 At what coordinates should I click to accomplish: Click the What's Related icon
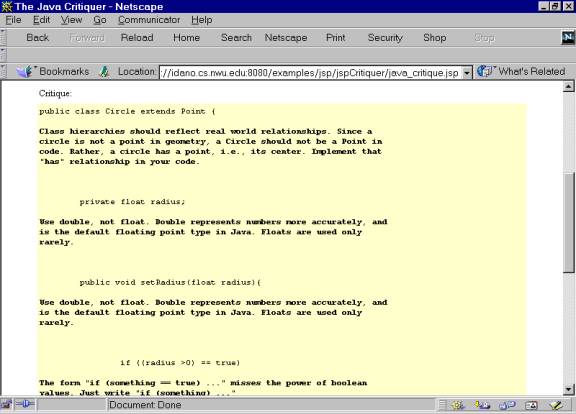pyautogui.click(x=486, y=71)
